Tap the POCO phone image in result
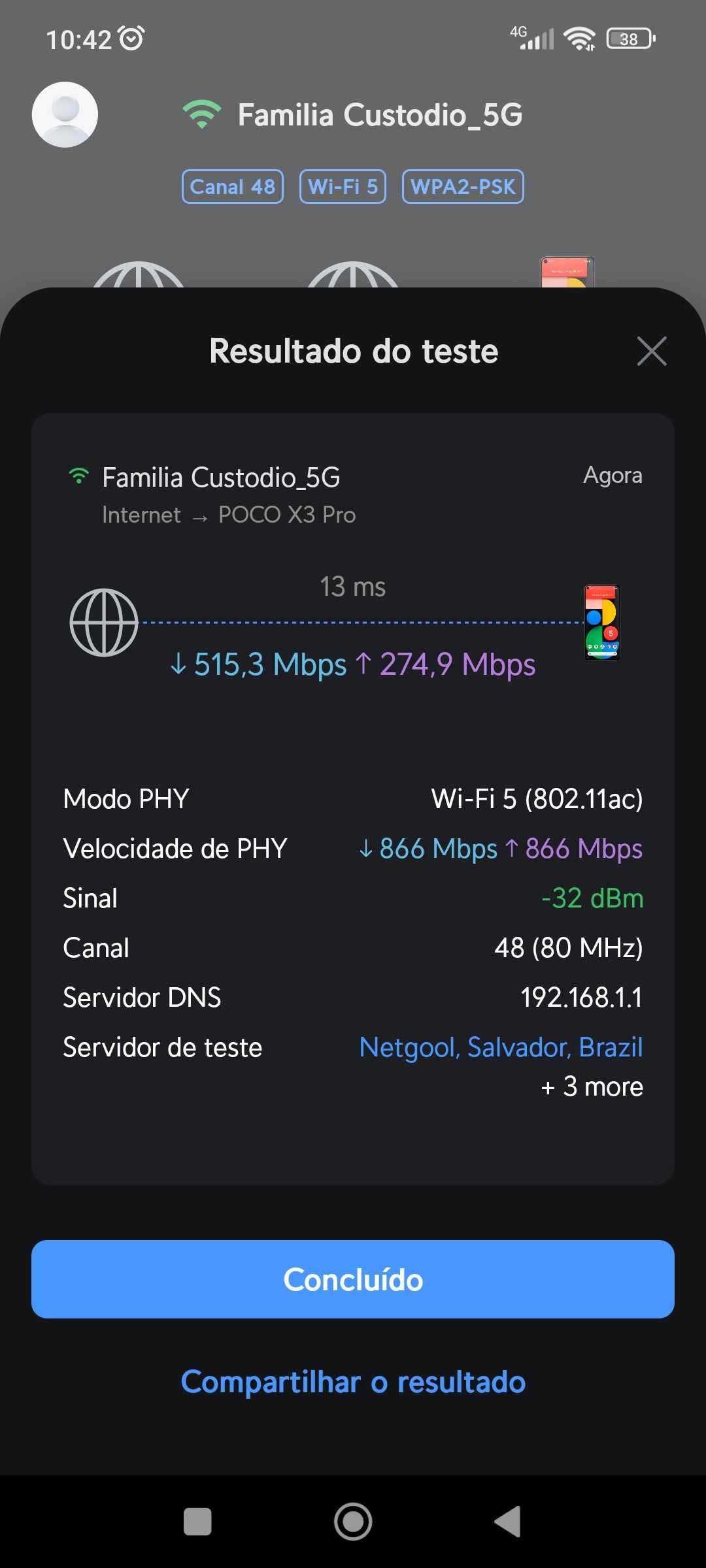Image resolution: width=706 pixels, height=1568 pixels. (x=601, y=623)
